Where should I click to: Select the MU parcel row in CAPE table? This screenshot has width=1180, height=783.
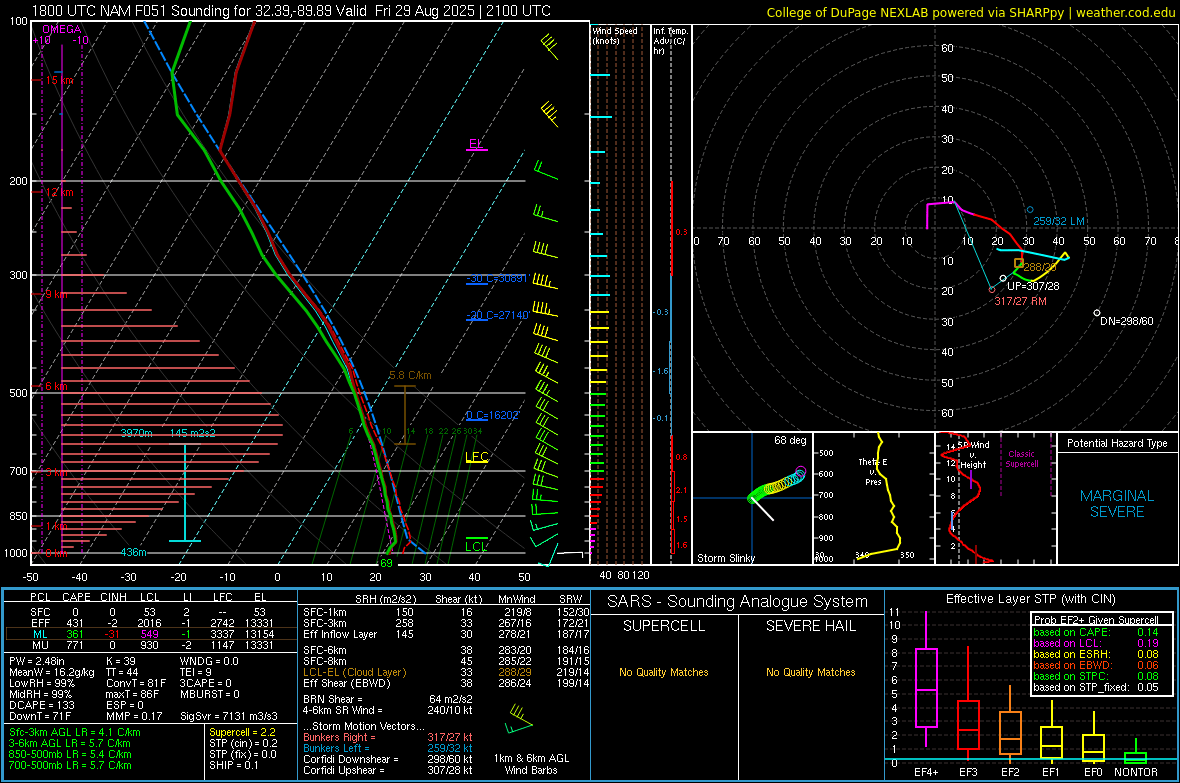pyautogui.click(x=151, y=644)
